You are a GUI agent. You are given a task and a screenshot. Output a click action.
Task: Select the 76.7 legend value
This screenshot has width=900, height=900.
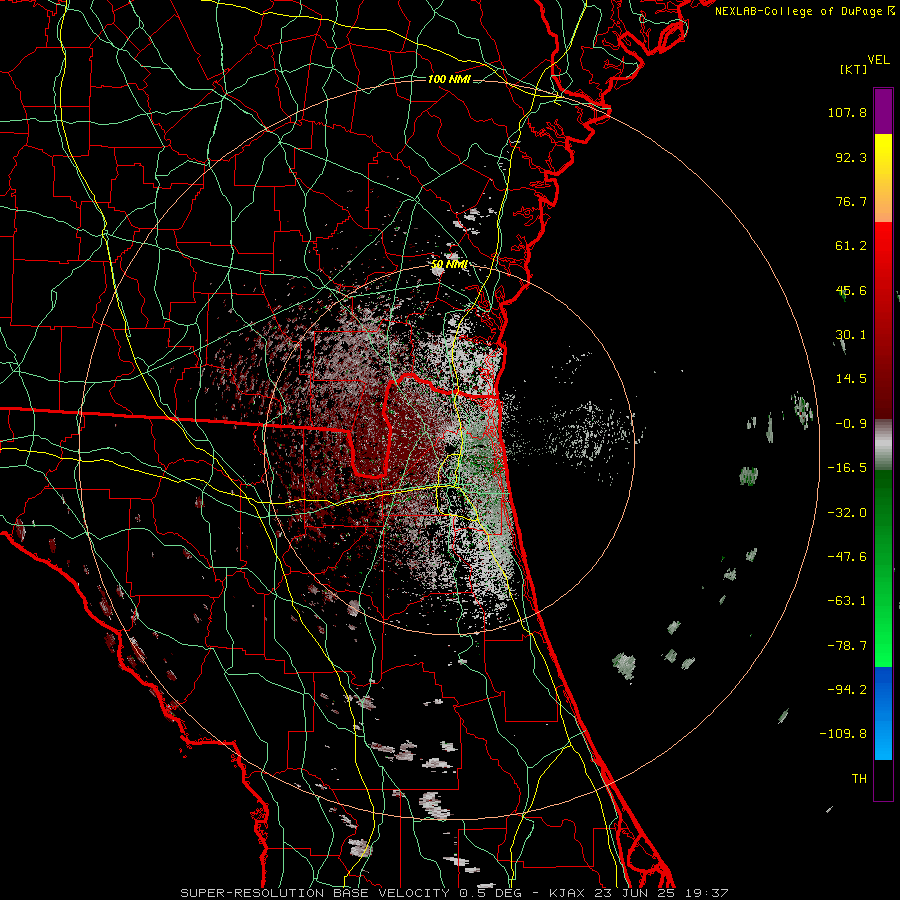click(x=851, y=201)
